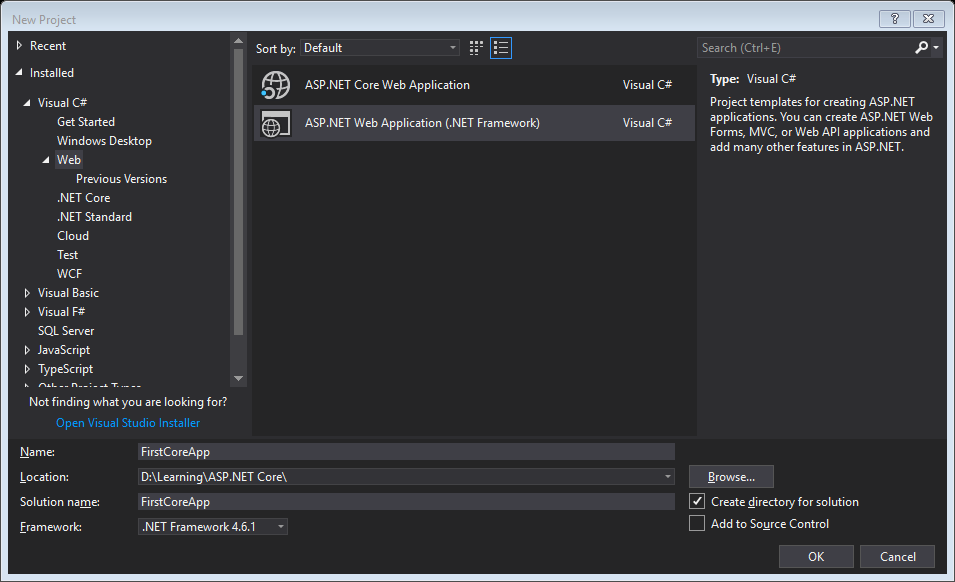Image resolution: width=955 pixels, height=582 pixels.
Task: Enable Add to Source Control
Action: point(696,523)
